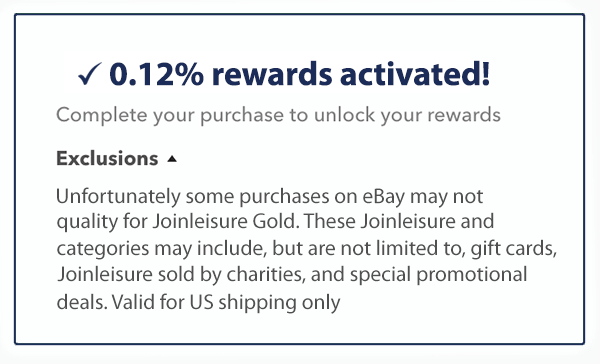Collapse the Exclusions section using triangle arrow
The width and height of the screenshot is (600, 364).
(172, 159)
